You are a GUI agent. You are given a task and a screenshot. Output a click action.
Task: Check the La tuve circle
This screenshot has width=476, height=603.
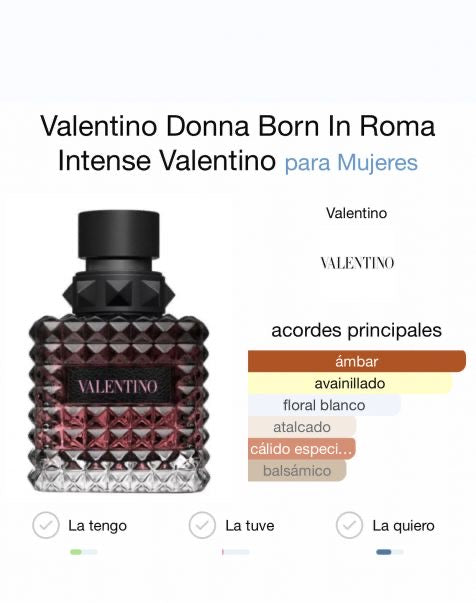[202, 525]
